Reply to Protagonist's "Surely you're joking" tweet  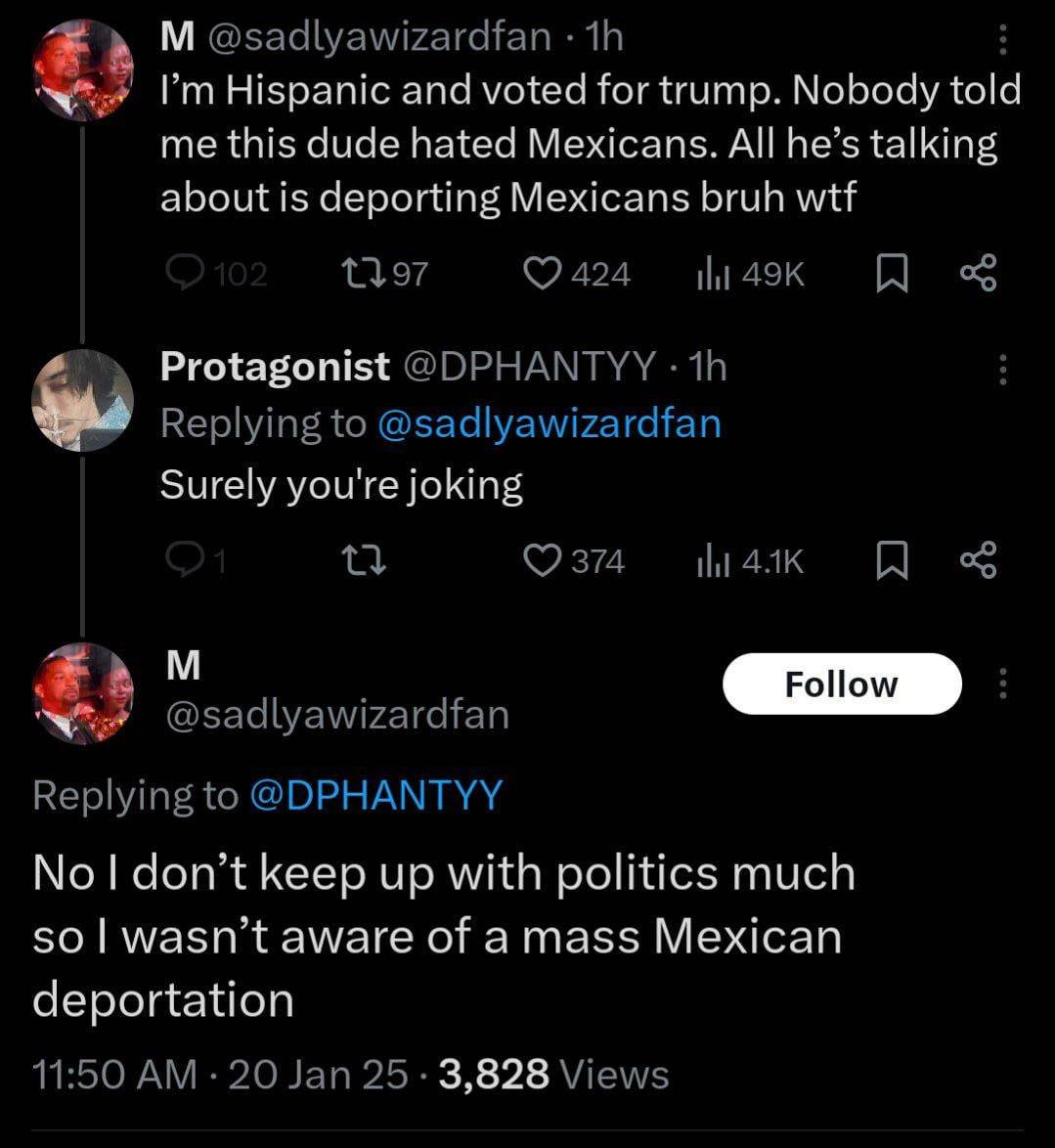pos(182,560)
